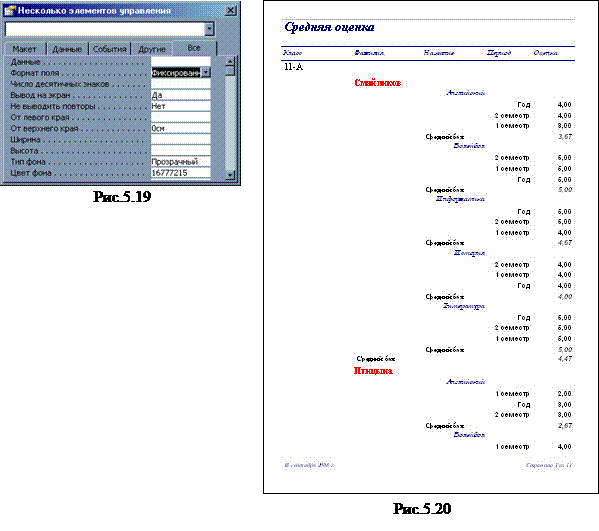Screen dimensions: 599x531
Task: Click the property list scroll up arrow
Action: coord(230,61)
